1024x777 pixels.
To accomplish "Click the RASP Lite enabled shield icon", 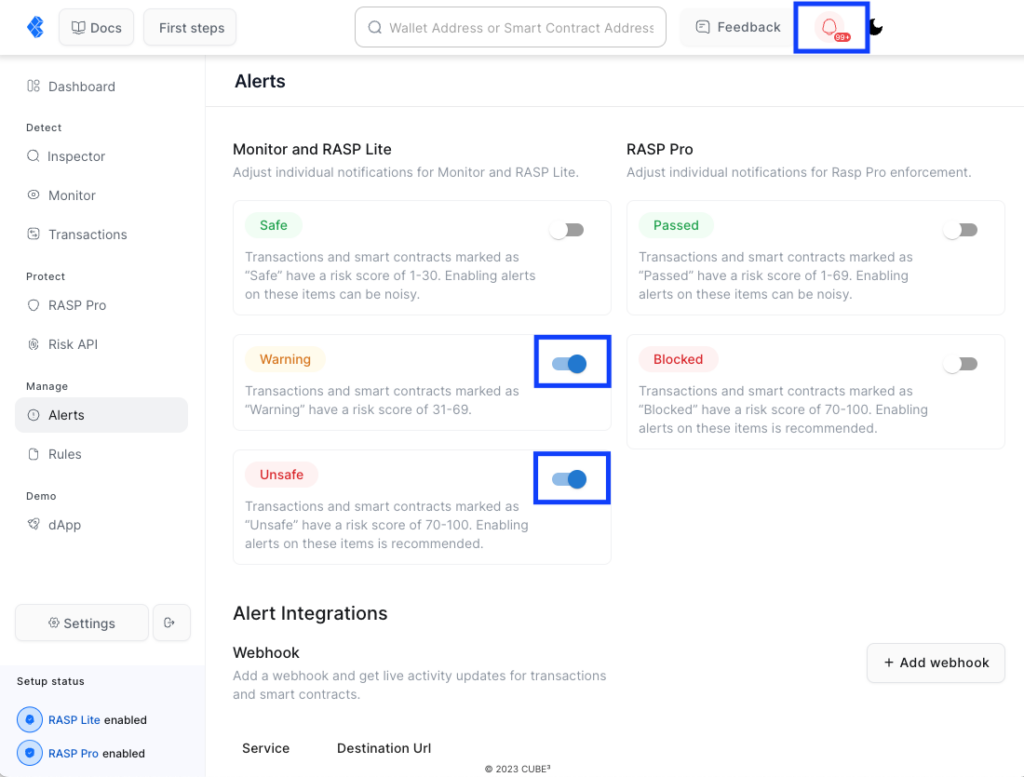I will click(x=29, y=720).
